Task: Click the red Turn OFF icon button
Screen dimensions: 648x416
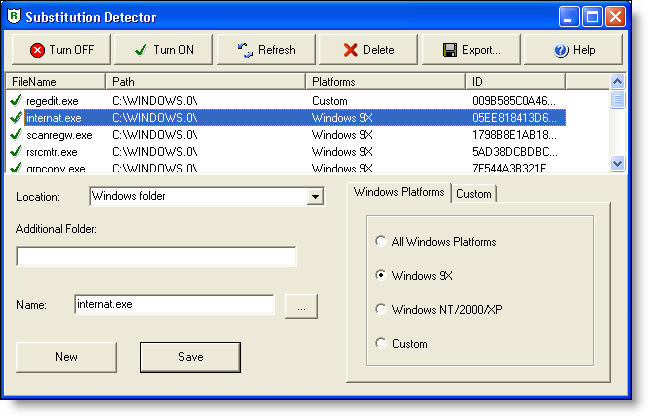Action: point(60,50)
